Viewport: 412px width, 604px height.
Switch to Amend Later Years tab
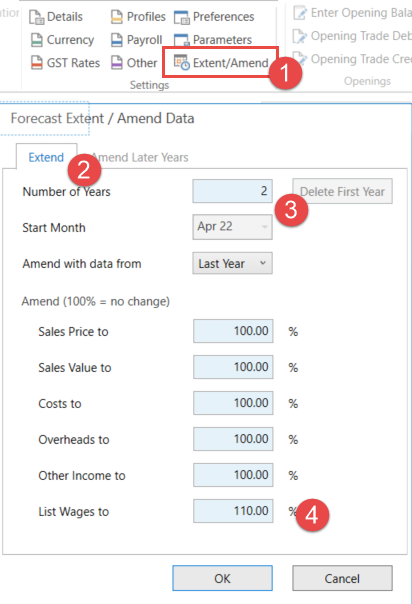(140, 157)
